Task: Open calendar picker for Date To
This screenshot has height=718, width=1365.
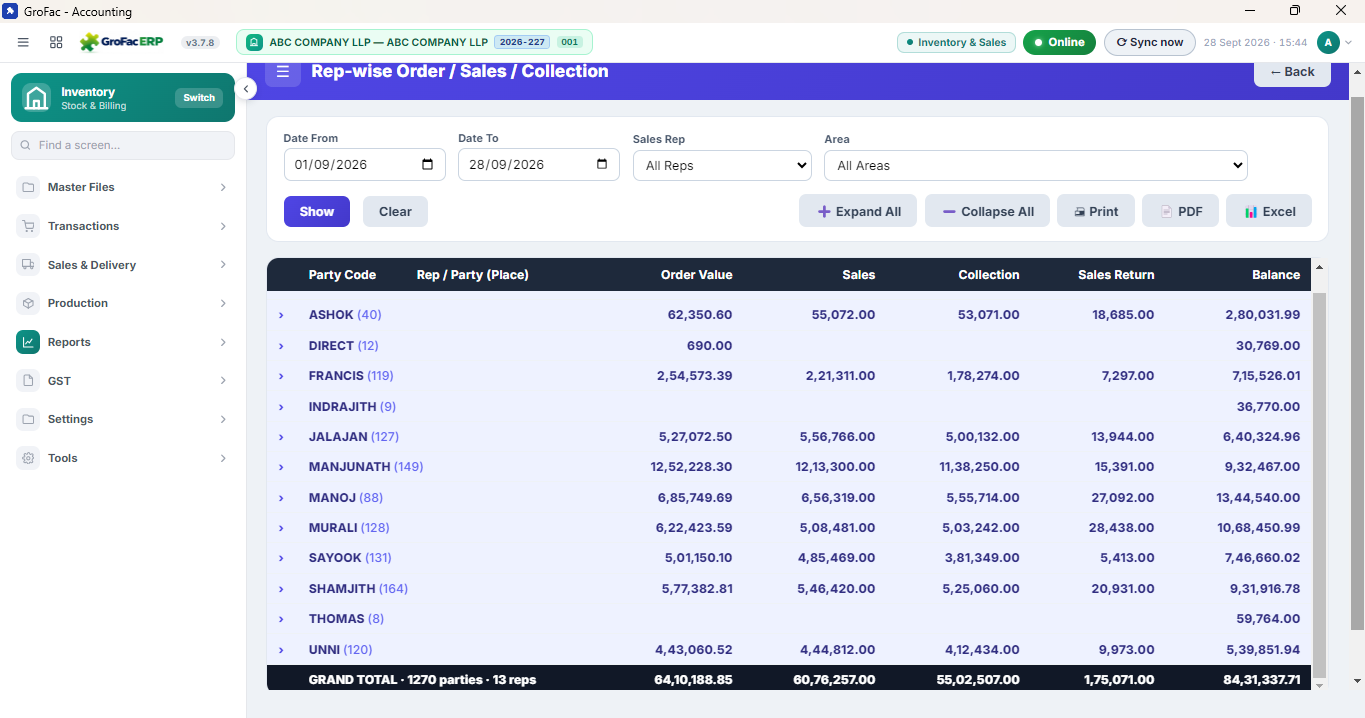Action: 602,164
